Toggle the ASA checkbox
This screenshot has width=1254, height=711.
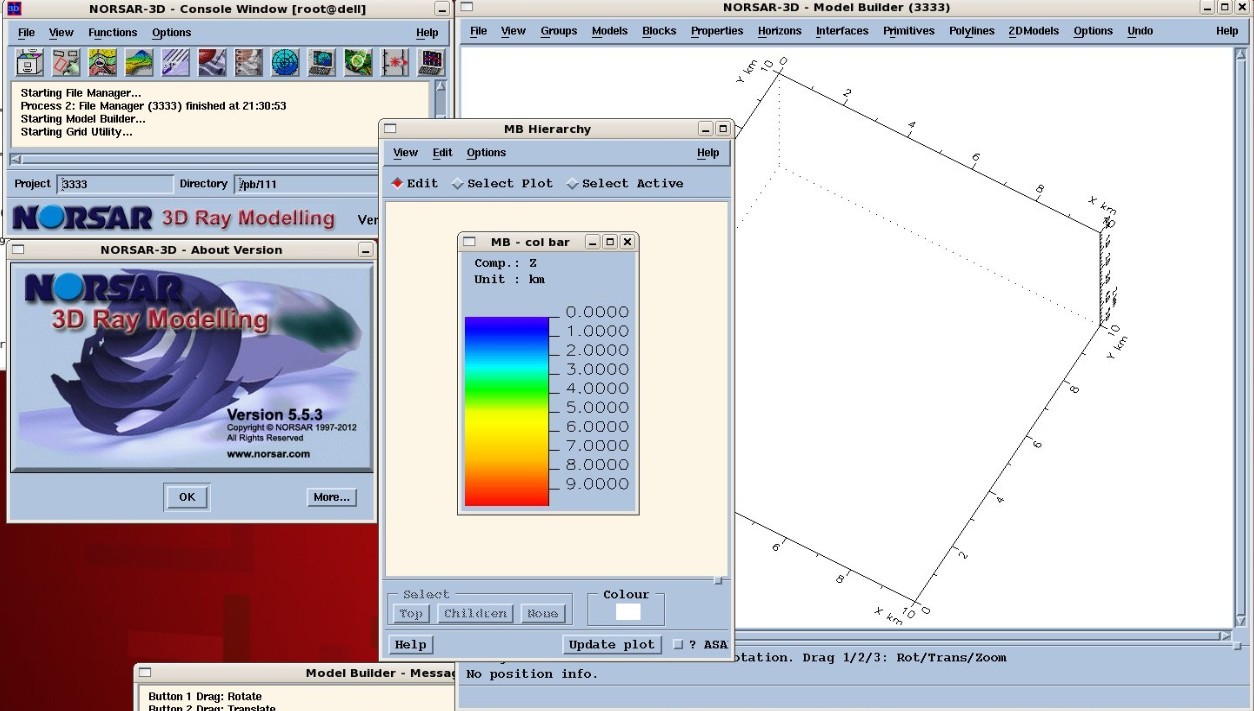point(678,645)
